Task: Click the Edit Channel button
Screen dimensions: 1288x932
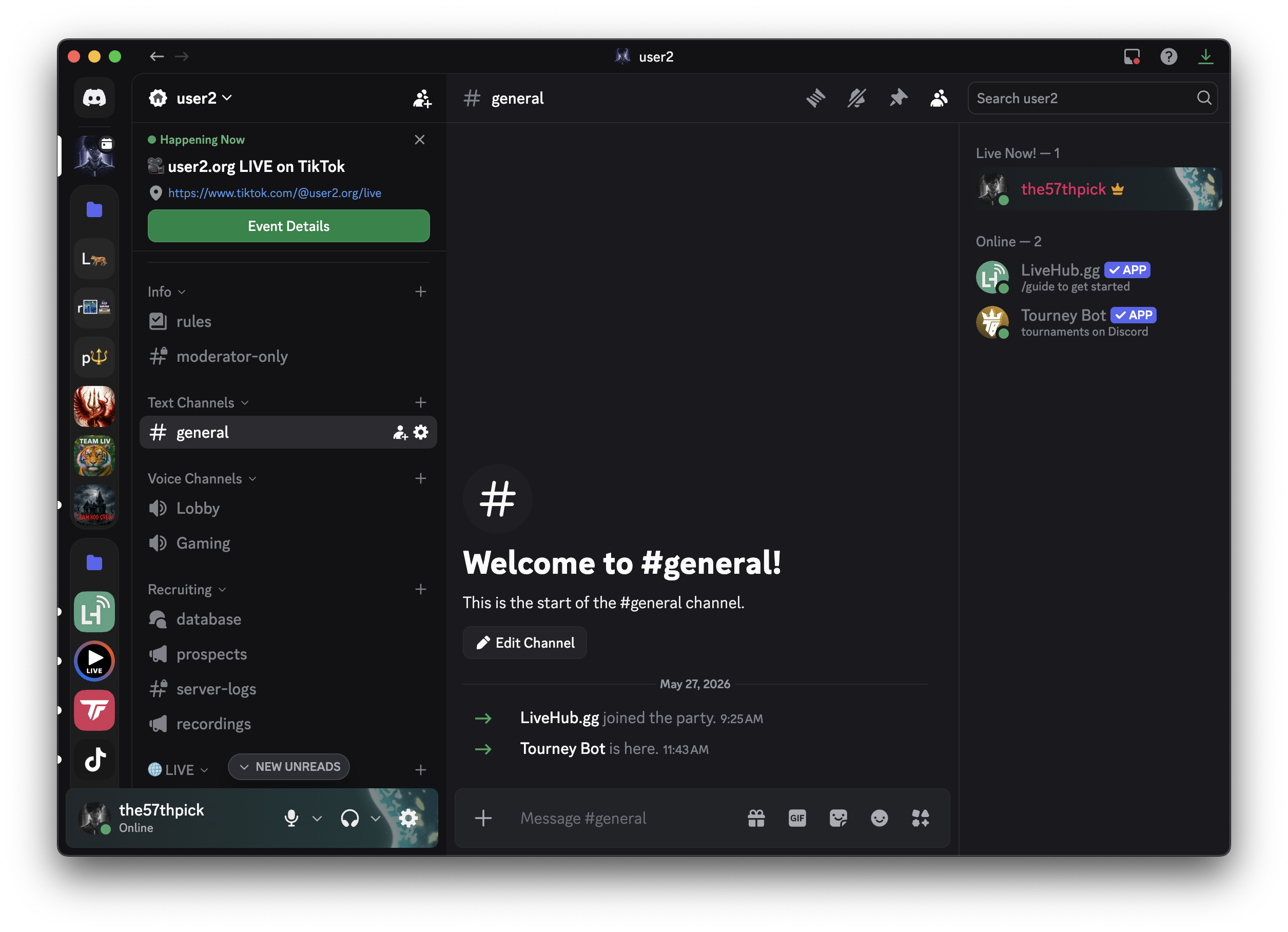Action: tap(525, 643)
